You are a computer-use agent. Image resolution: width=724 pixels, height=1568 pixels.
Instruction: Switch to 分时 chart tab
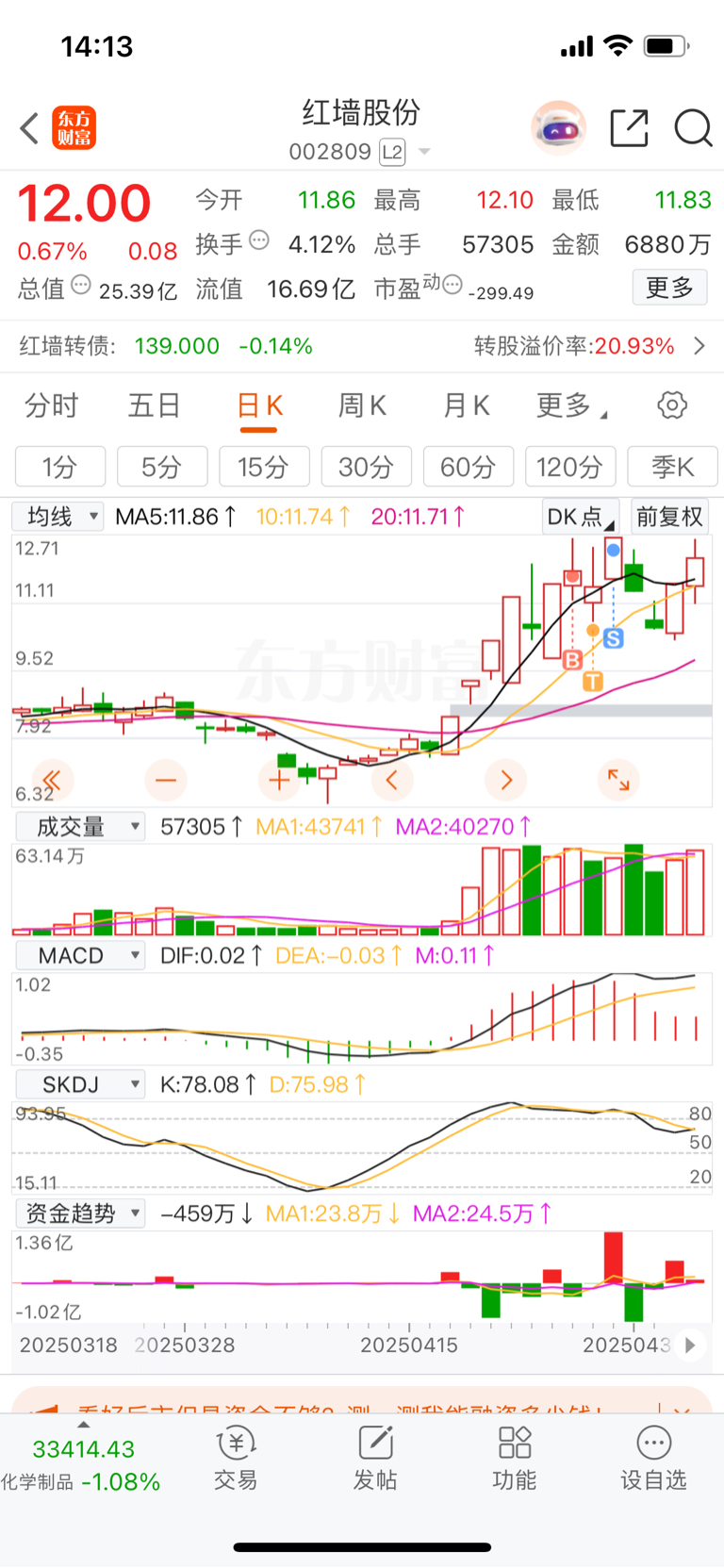pos(52,406)
